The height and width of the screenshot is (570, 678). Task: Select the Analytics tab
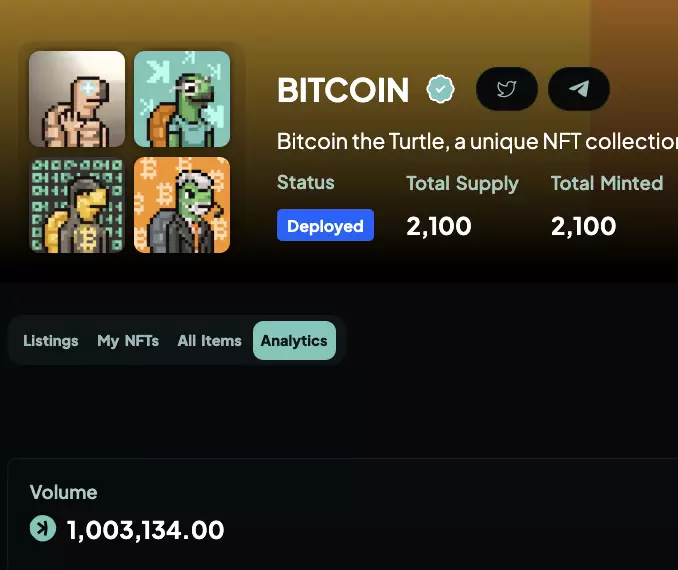click(x=294, y=341)
